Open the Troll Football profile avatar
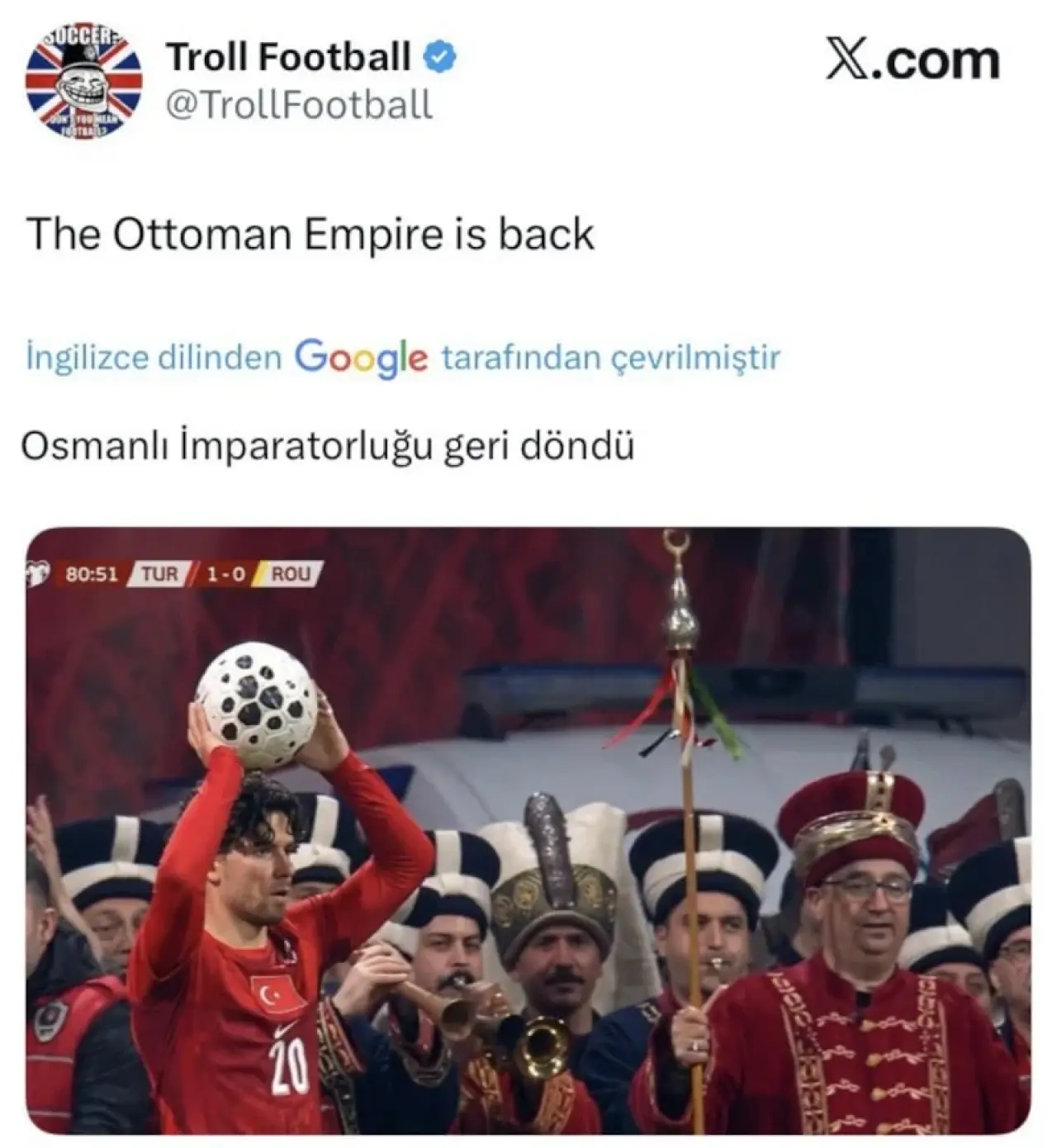This screenshot has width=1057, height=1148. click(x=84, y=81)
